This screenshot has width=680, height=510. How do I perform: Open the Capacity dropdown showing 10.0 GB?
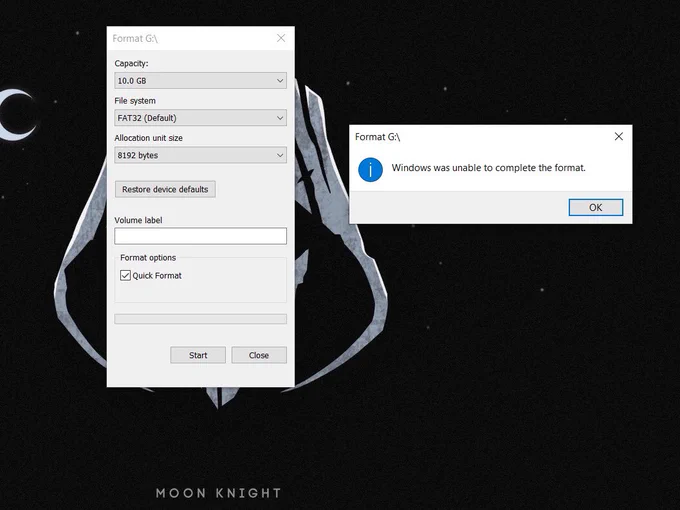(x=200, y=81)
